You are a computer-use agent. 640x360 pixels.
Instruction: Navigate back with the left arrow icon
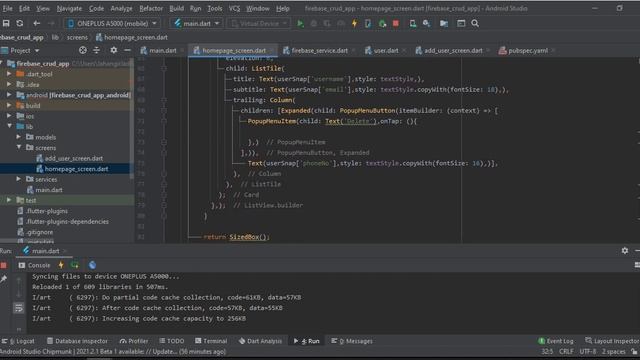(36, 24)
